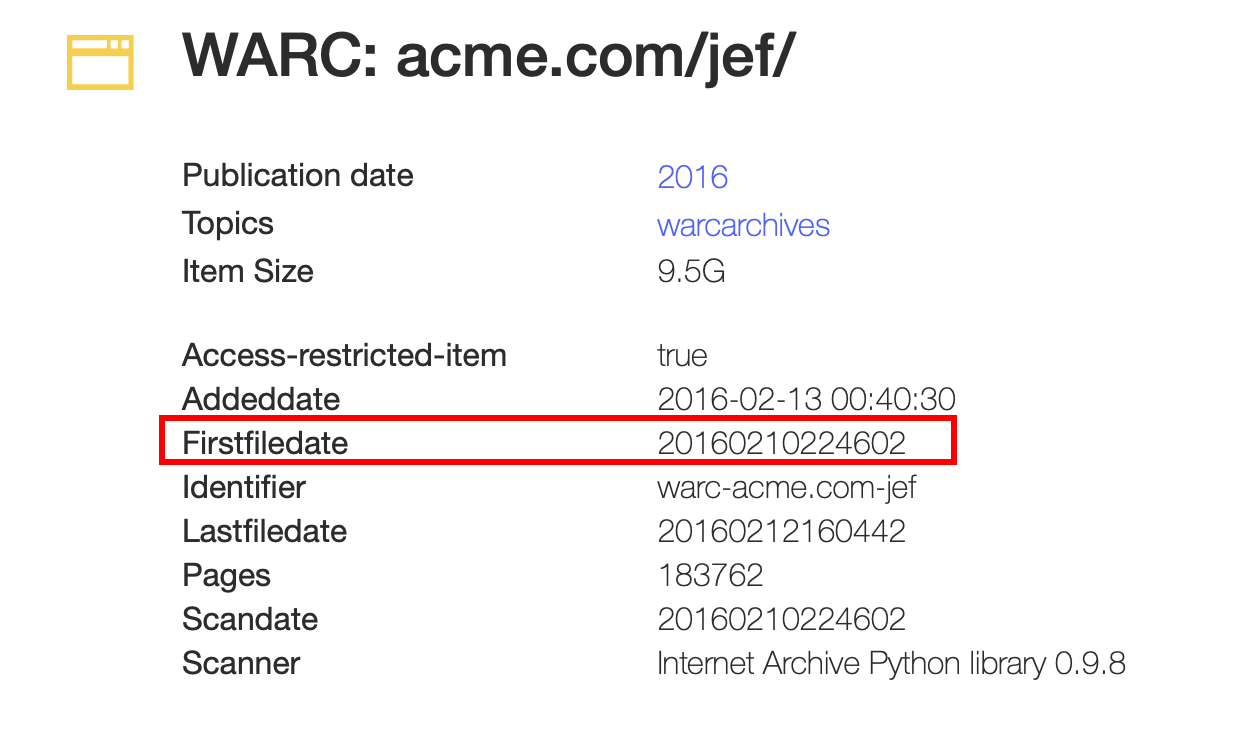The width and height of the screenshot is (1242, 738).
Task: Click the Item Size value 9.5G
Action: (691, 272)
